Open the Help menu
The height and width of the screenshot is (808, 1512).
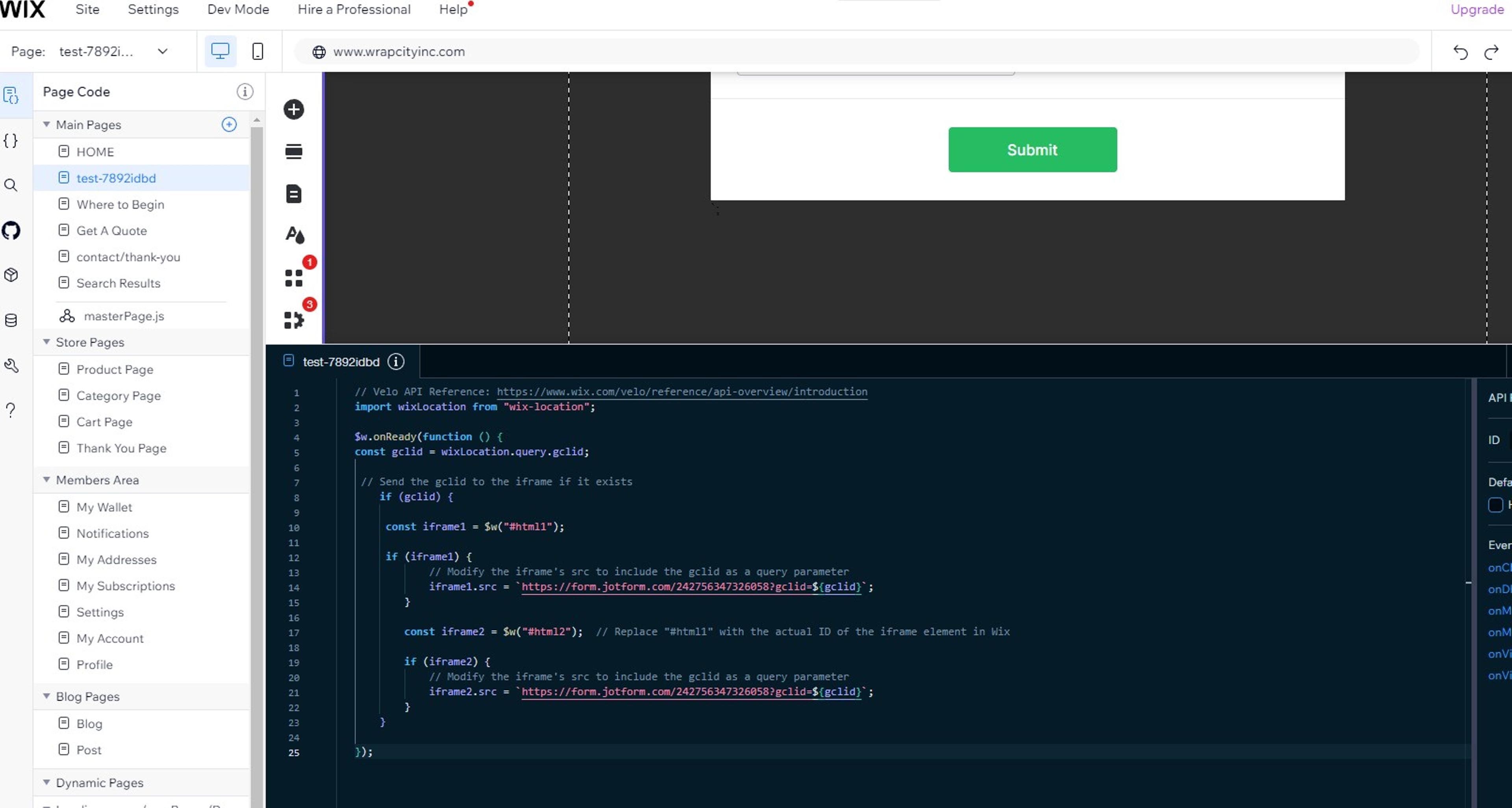pos(453,9)
